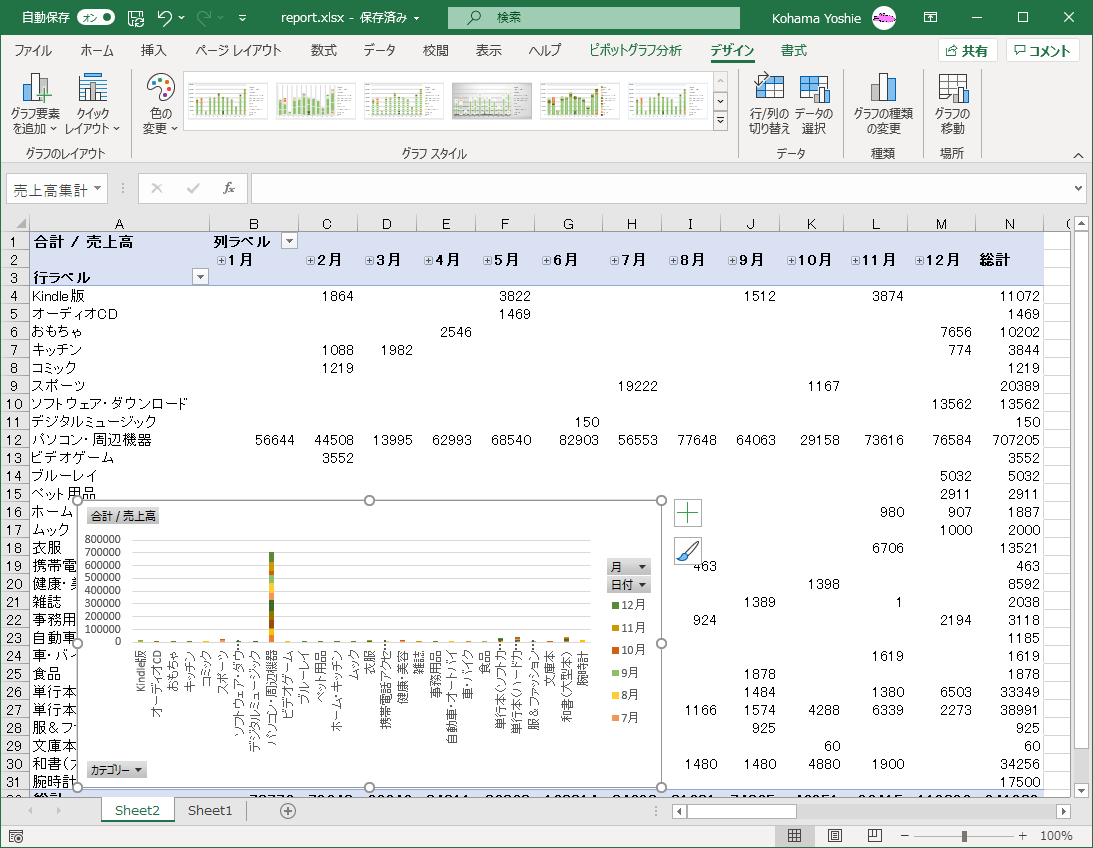Screen dimensions: 1093x848
Task: Click the コメント button
Action: (1043, 51)
